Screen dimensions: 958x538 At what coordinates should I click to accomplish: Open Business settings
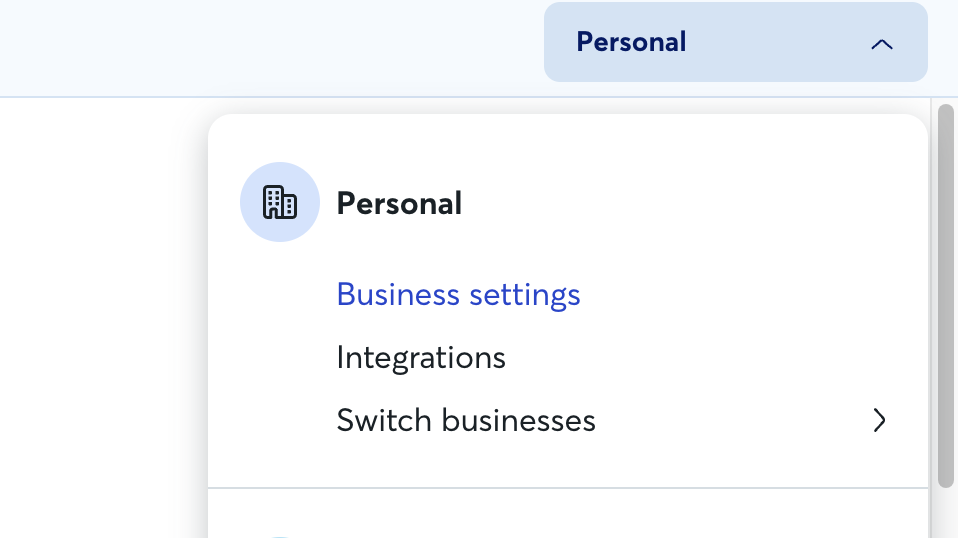458,295
